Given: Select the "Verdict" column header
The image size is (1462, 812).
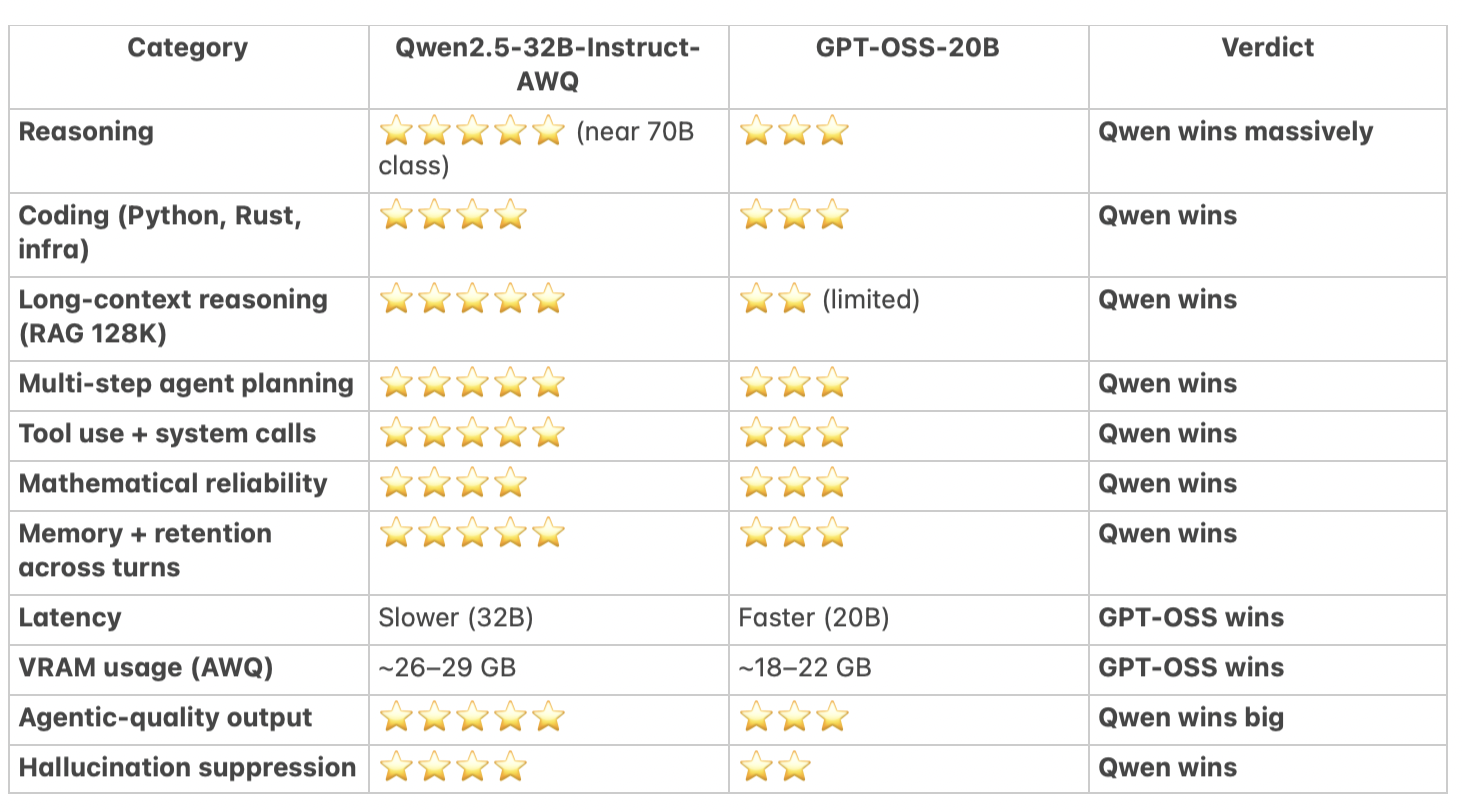Looking at the screenshot, I should click(1267, 48).
